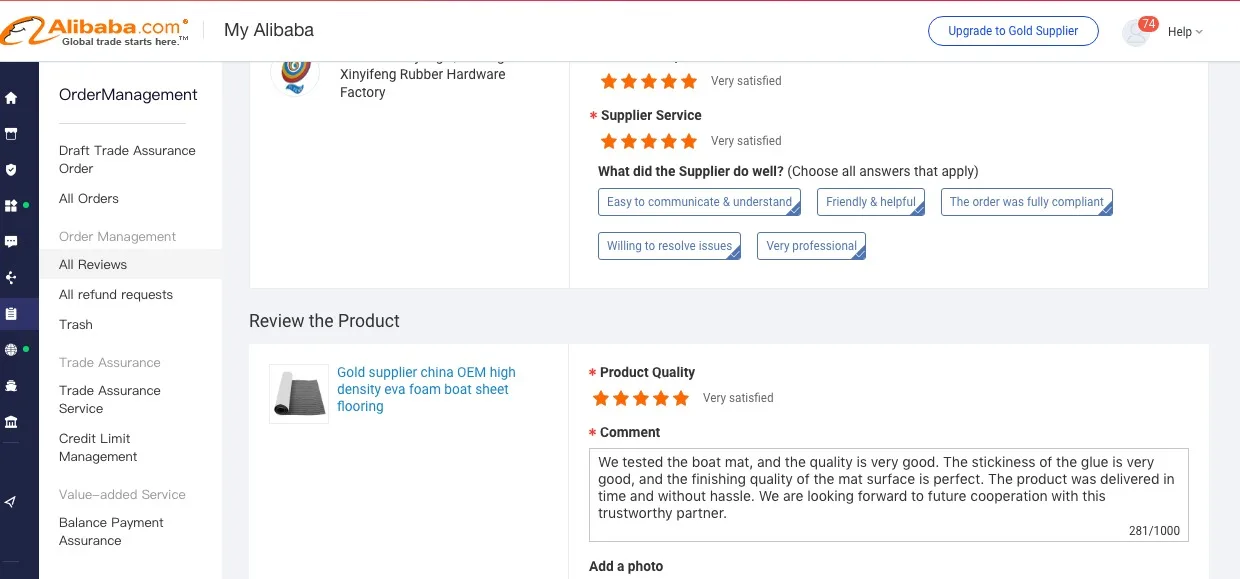The width and height of the screenshot is (1240, 579).
Task: Click the globe icon in sidebar
Action: tap(11, 350)
